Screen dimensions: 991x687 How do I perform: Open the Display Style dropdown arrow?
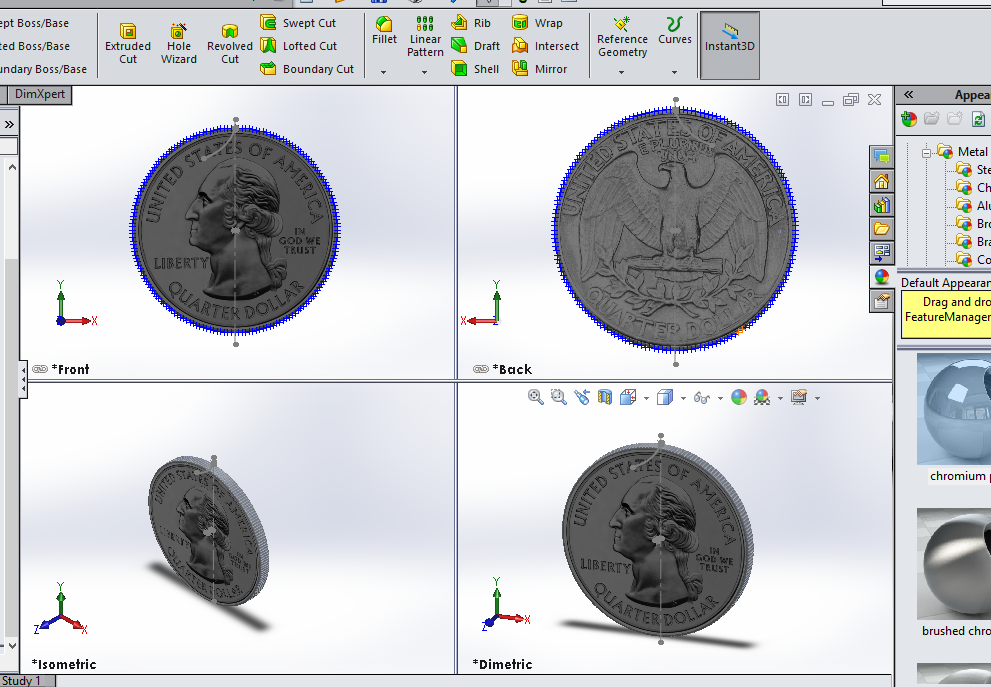point(683,398)
